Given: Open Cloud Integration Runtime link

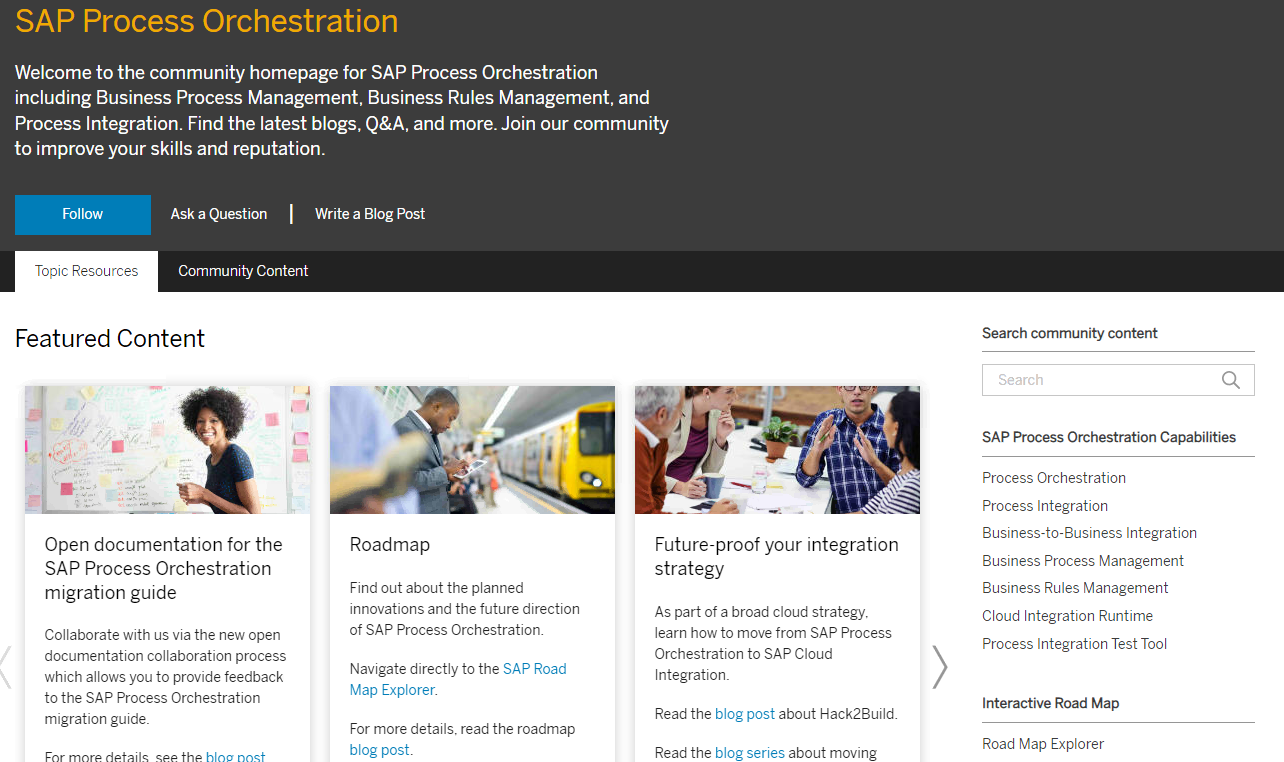Looking at the screenshot, I should pos(1067,616).
